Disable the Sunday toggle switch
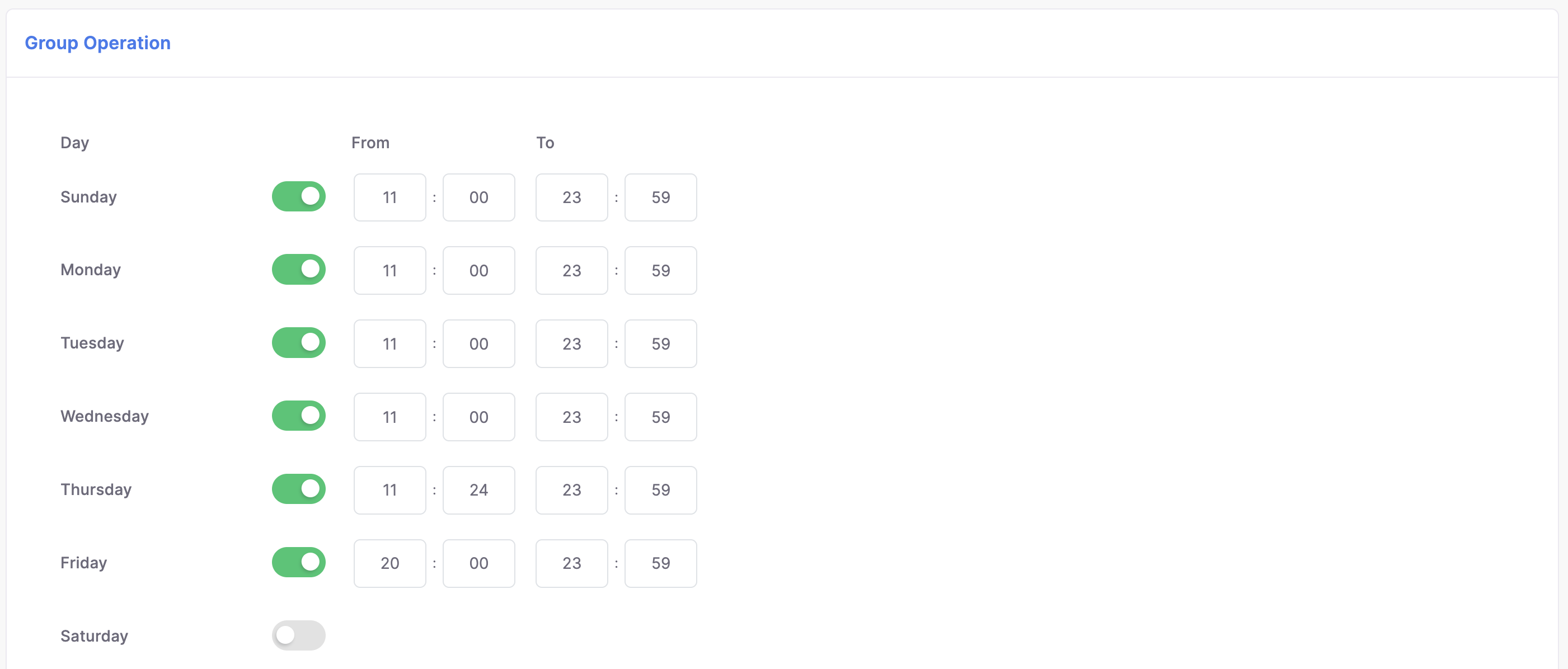This screenshot has width=1568, height=669. 298,196
